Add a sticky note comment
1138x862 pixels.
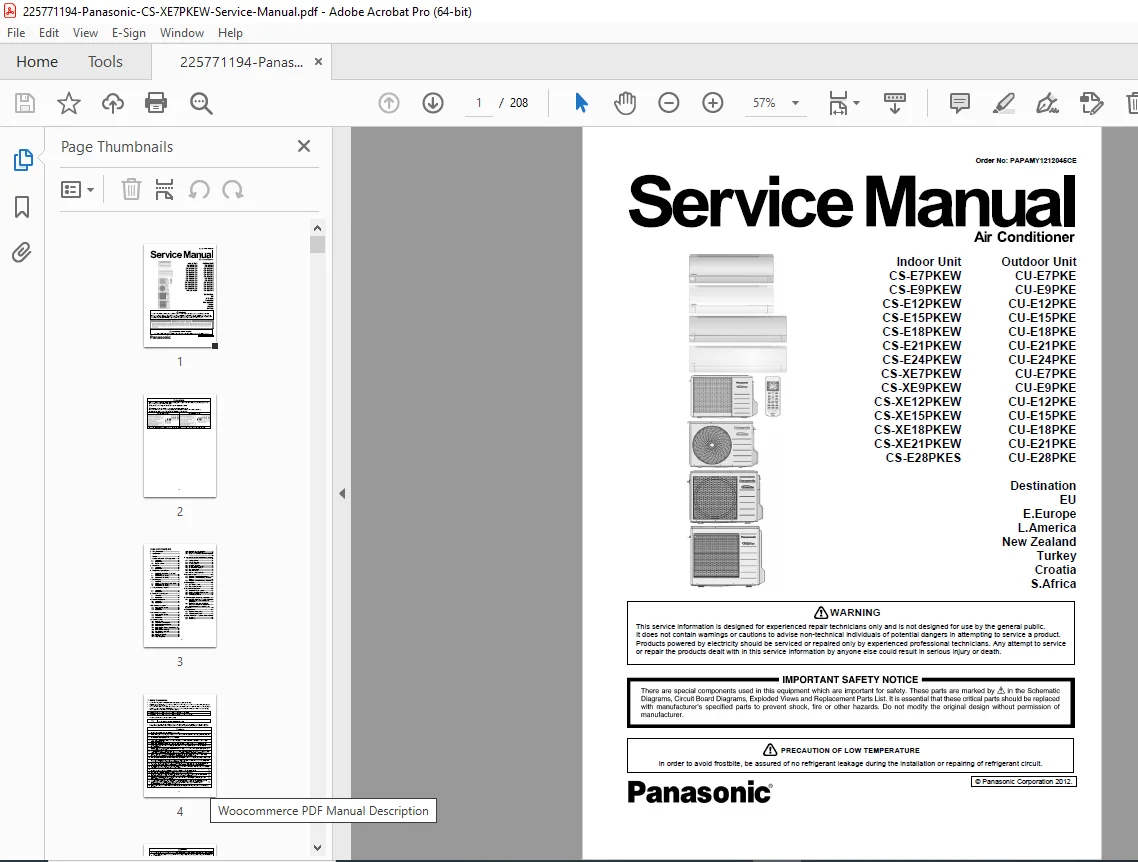[959, 103]
